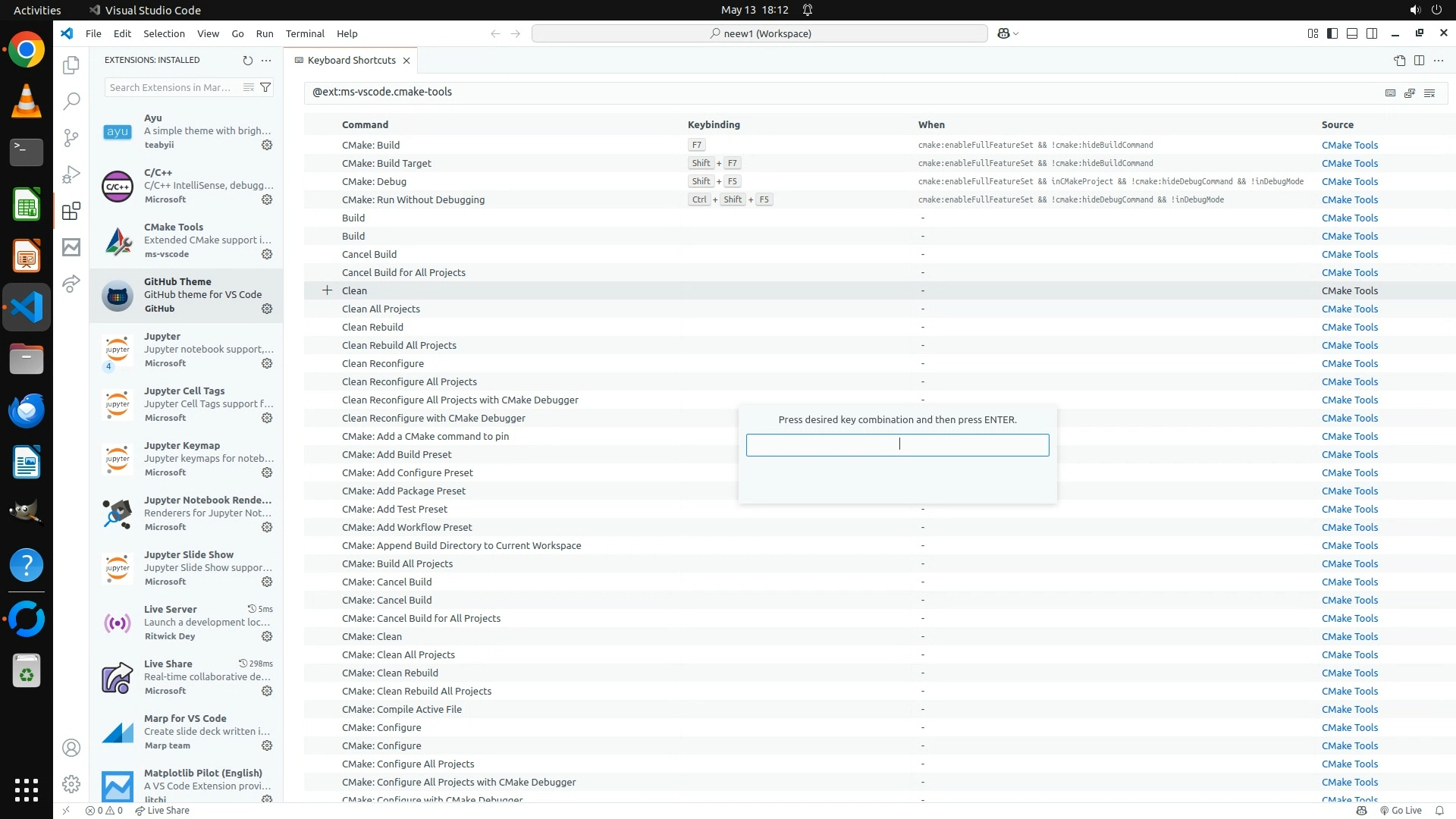Refresh the installed extensions list
1456x819 pixels.
coord(247,60)
